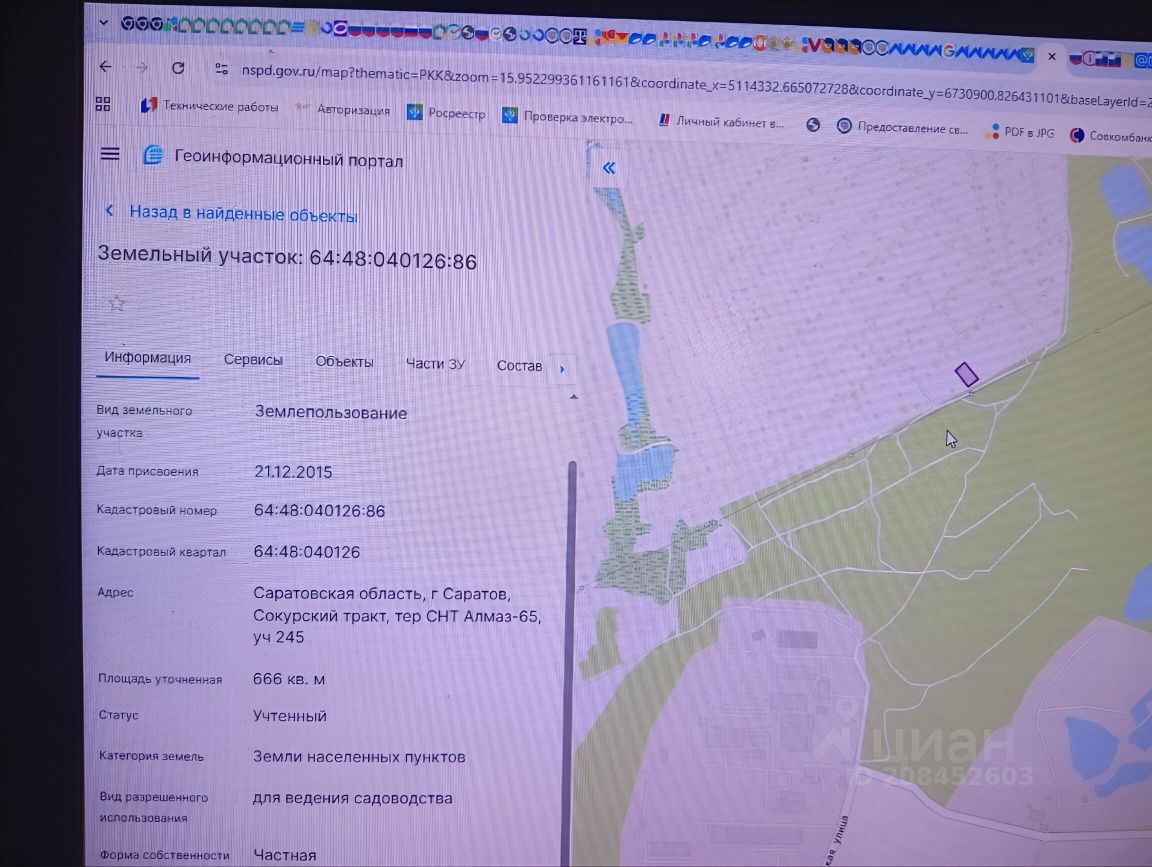1152x867 pixels.
Task: Collapse the side panel with double chevron
Action: point(608,168)
